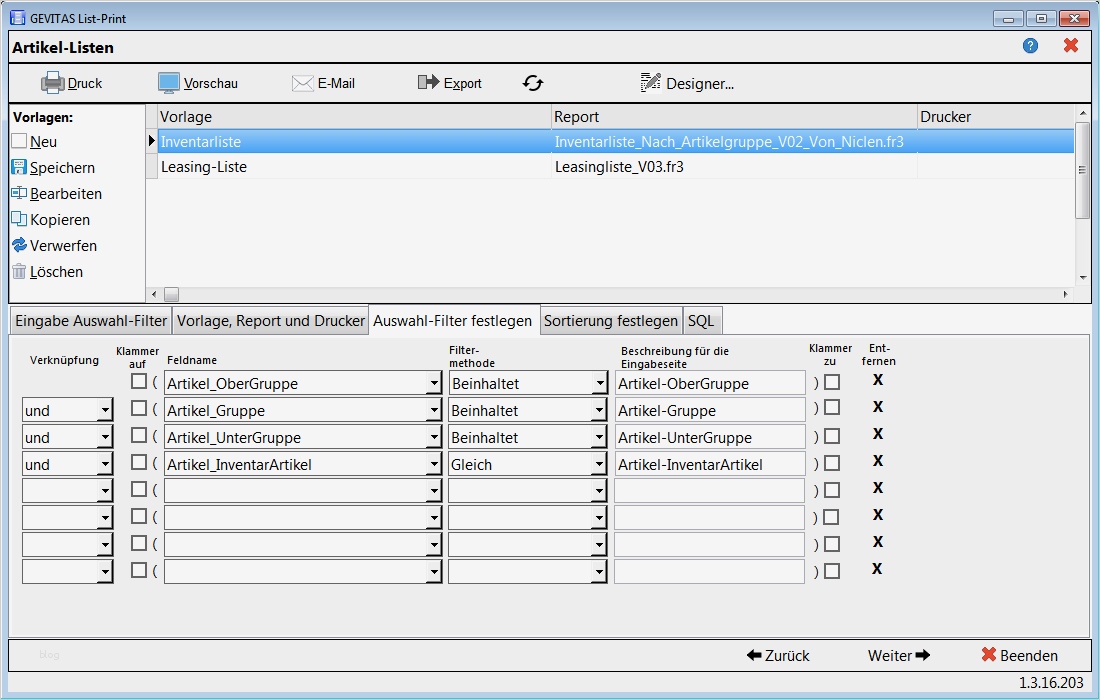
Task: Tick Klammer zu for Artikel-UnterGruppe row
Action: 831,436
